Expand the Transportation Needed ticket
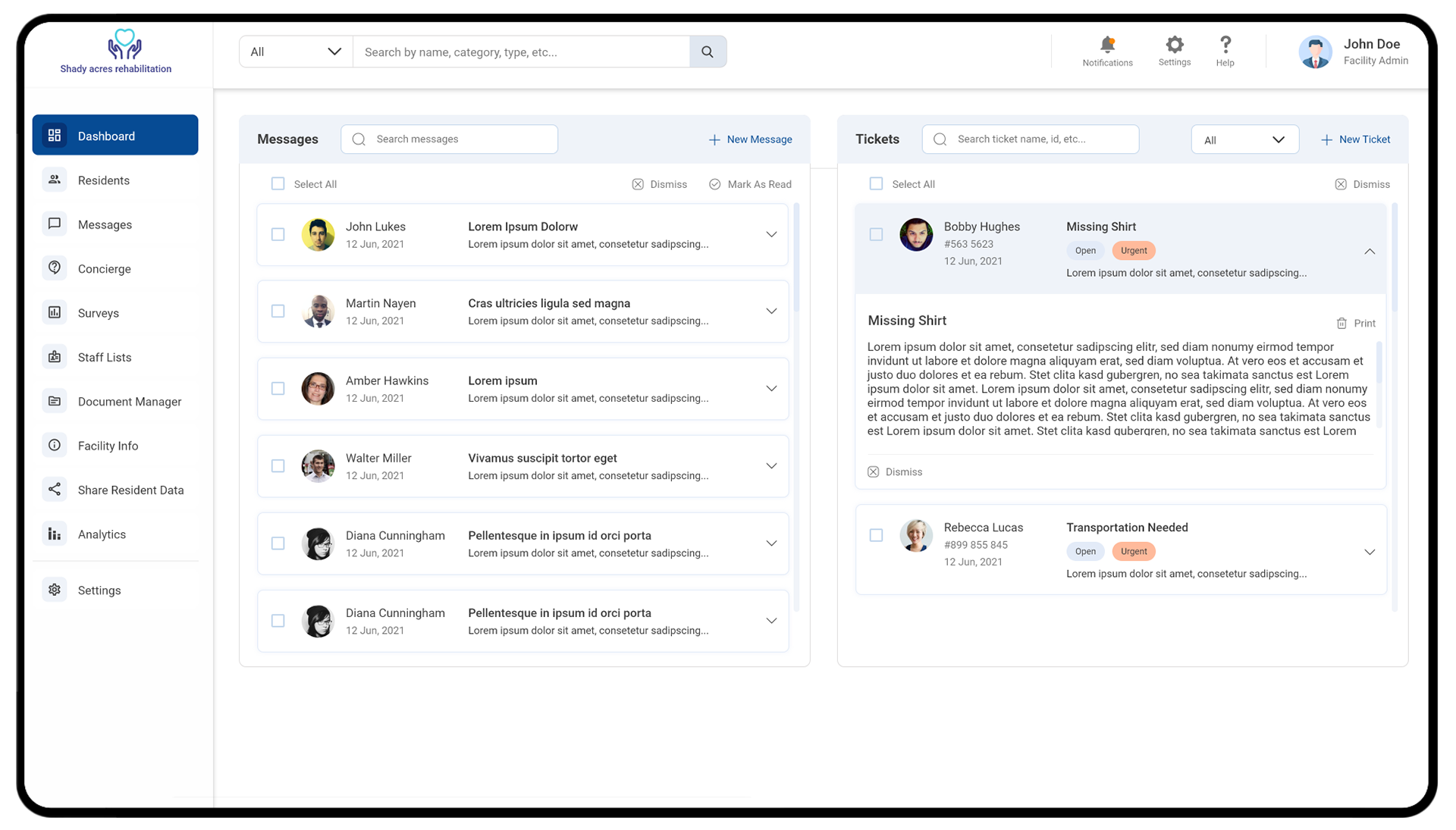This screenshot has height=830, width=1456. point(1370,552)
